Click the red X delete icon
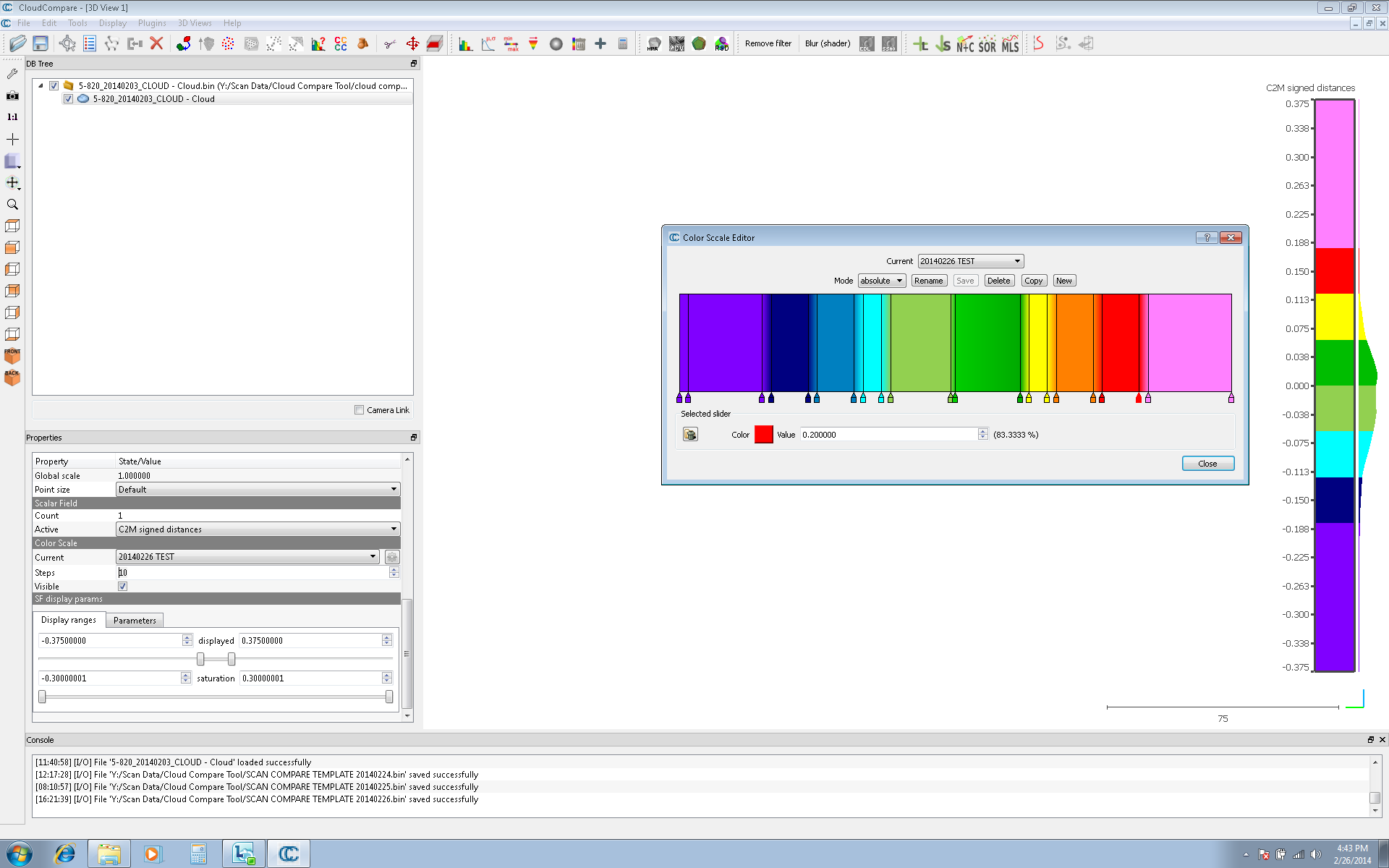The width and height of the screenshot is (1389, 868). click(x=156, y=43)
